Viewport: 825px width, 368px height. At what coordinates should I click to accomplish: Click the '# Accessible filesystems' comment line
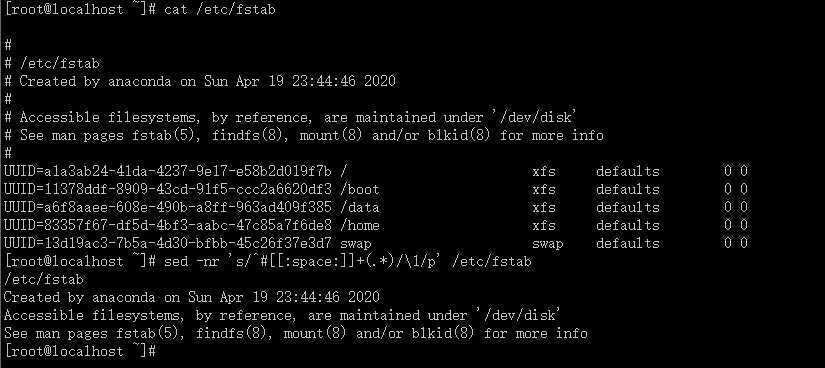pos(288,117)
